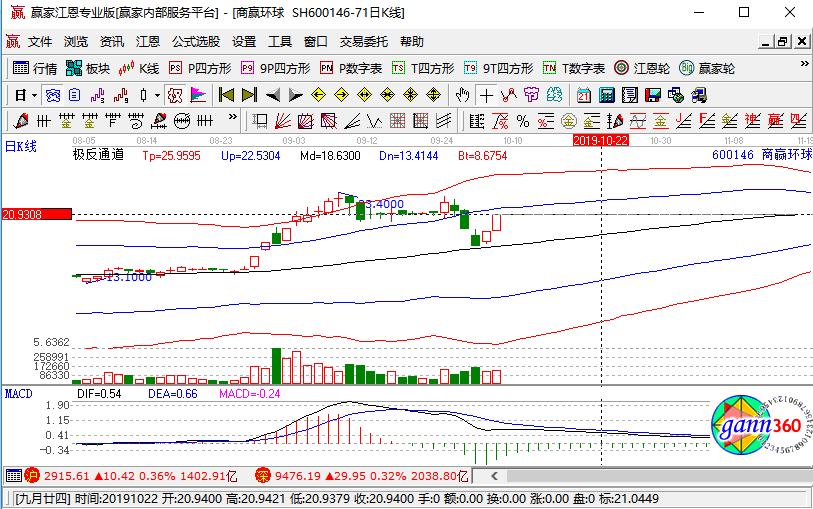Launch the 江恩轮 Gann wheel

point(642,68)
